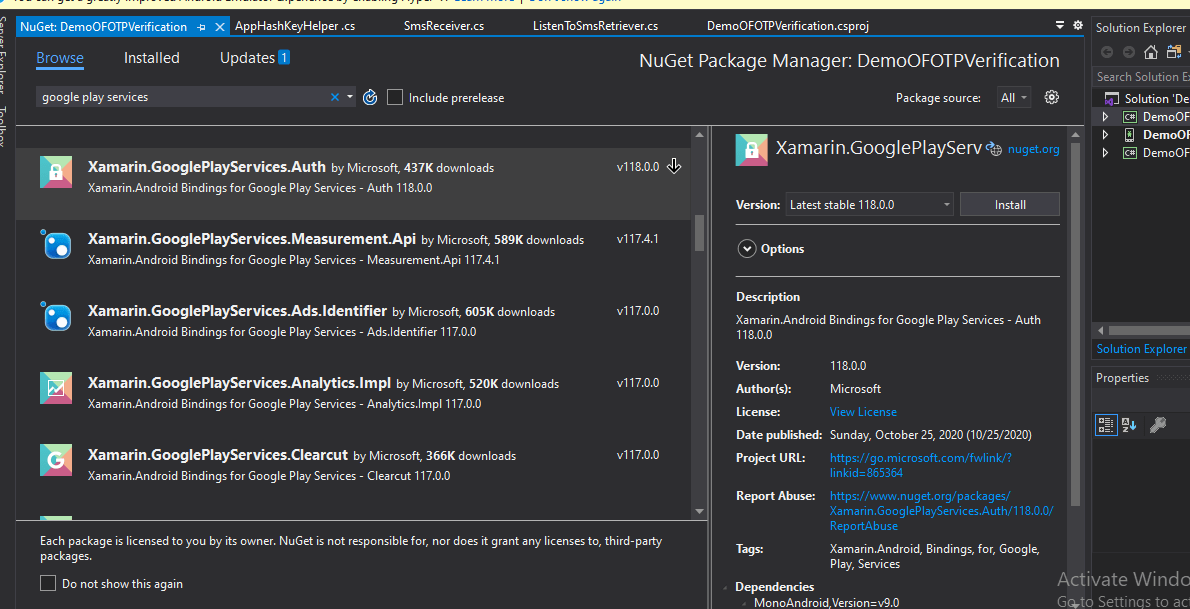The image size is (1190, 609).
Task: Switch to the Installed tab
Action: point(152,58)
